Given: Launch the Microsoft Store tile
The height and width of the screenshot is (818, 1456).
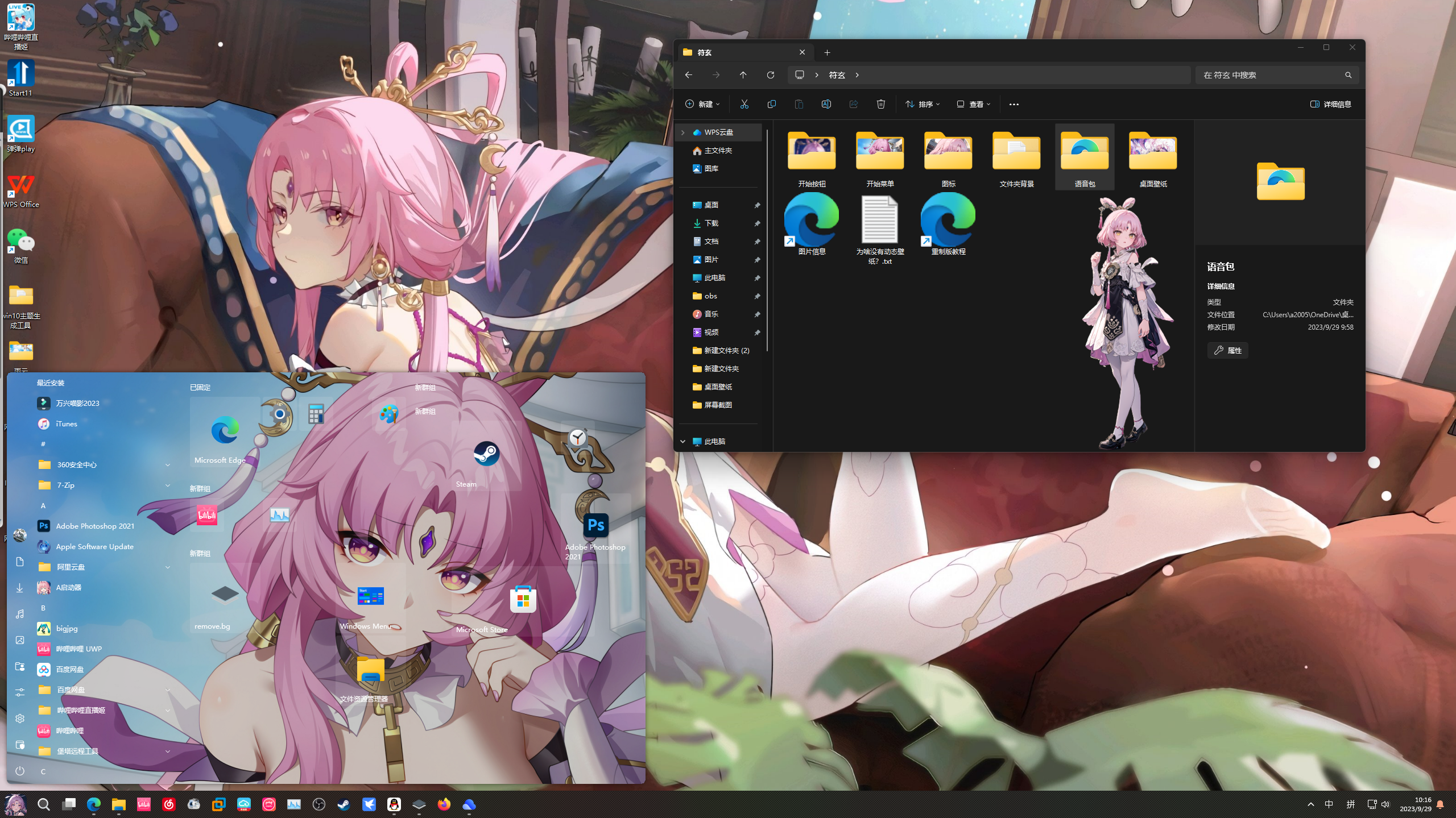Looking at the screenshot, I should (523, 600).
